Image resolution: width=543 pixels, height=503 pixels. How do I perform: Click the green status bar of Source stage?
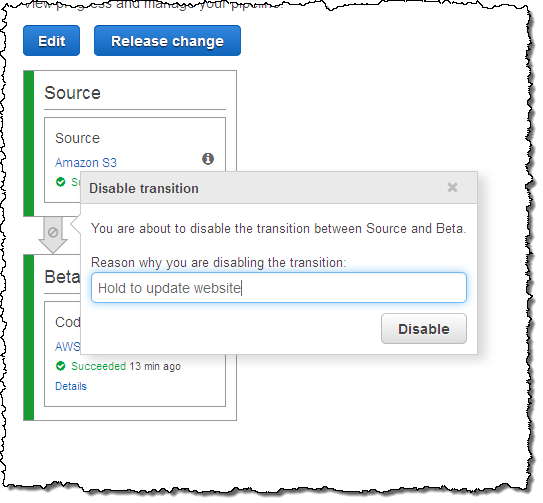coord(29,144)
